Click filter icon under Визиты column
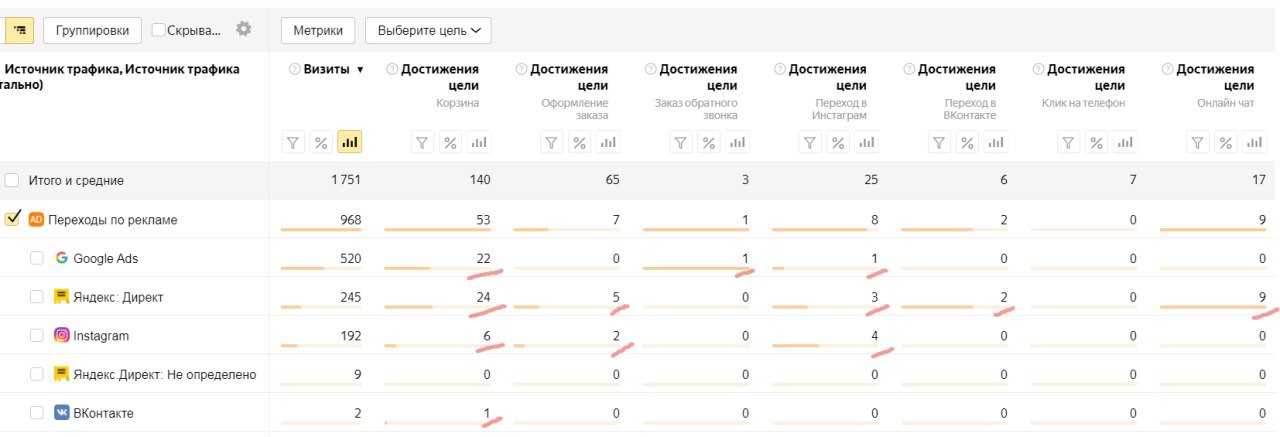This screenshot has height=437, width=1280. pyautogui.click(x=293, y=143)
